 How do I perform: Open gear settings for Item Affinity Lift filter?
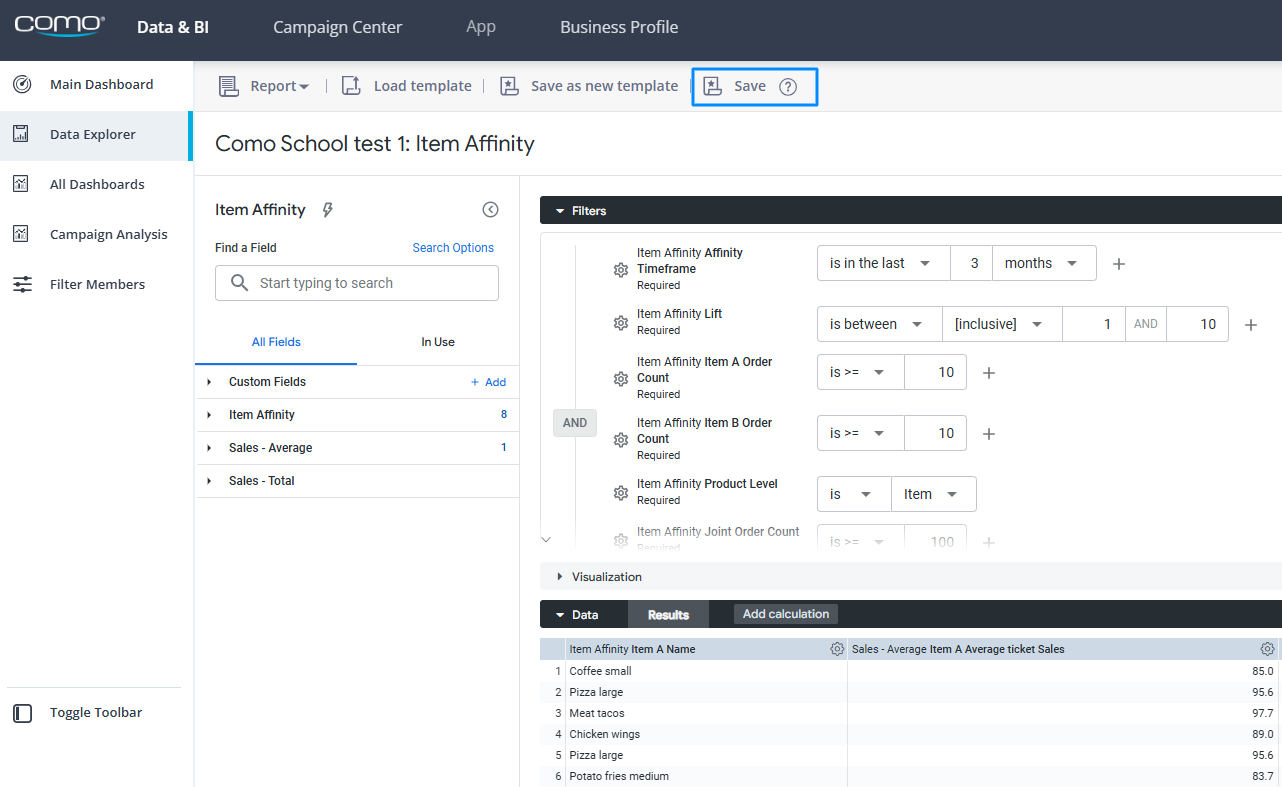coord(620,323)
